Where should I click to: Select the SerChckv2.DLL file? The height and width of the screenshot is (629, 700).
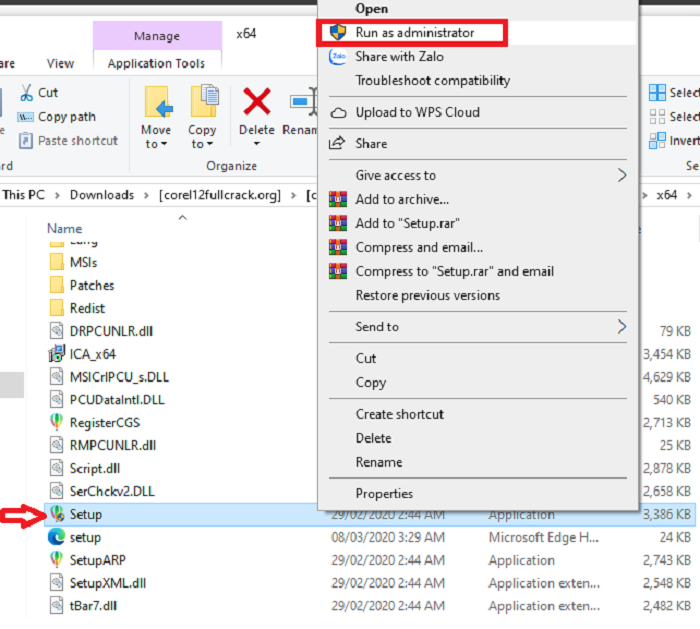point(112,491)
